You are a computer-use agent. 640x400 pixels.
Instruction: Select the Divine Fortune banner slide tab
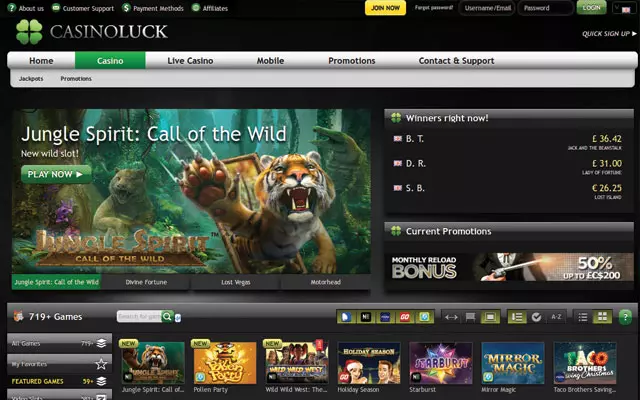[x=146, y=282]
